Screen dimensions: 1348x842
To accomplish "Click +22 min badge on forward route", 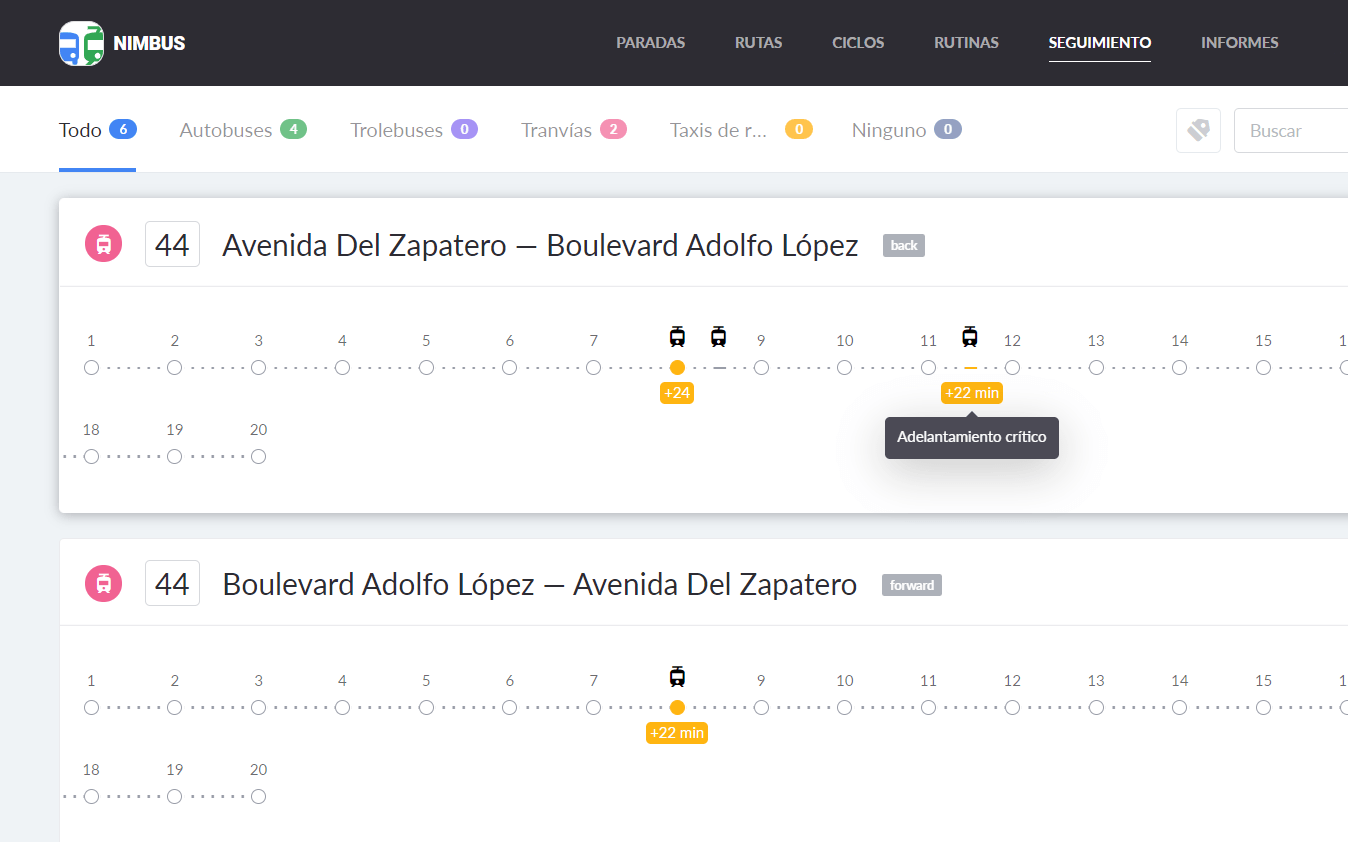I will coord(677,733).
